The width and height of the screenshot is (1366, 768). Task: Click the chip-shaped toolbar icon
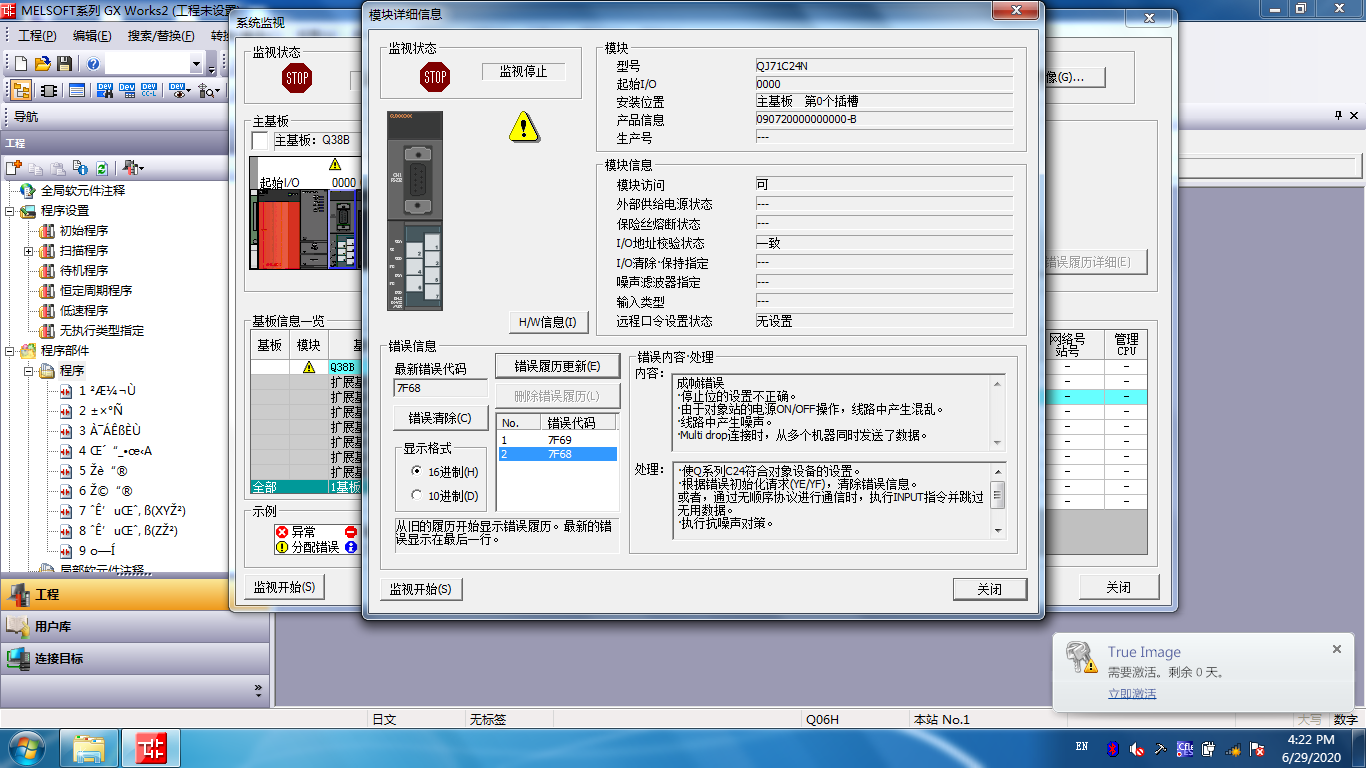point(48,90)
